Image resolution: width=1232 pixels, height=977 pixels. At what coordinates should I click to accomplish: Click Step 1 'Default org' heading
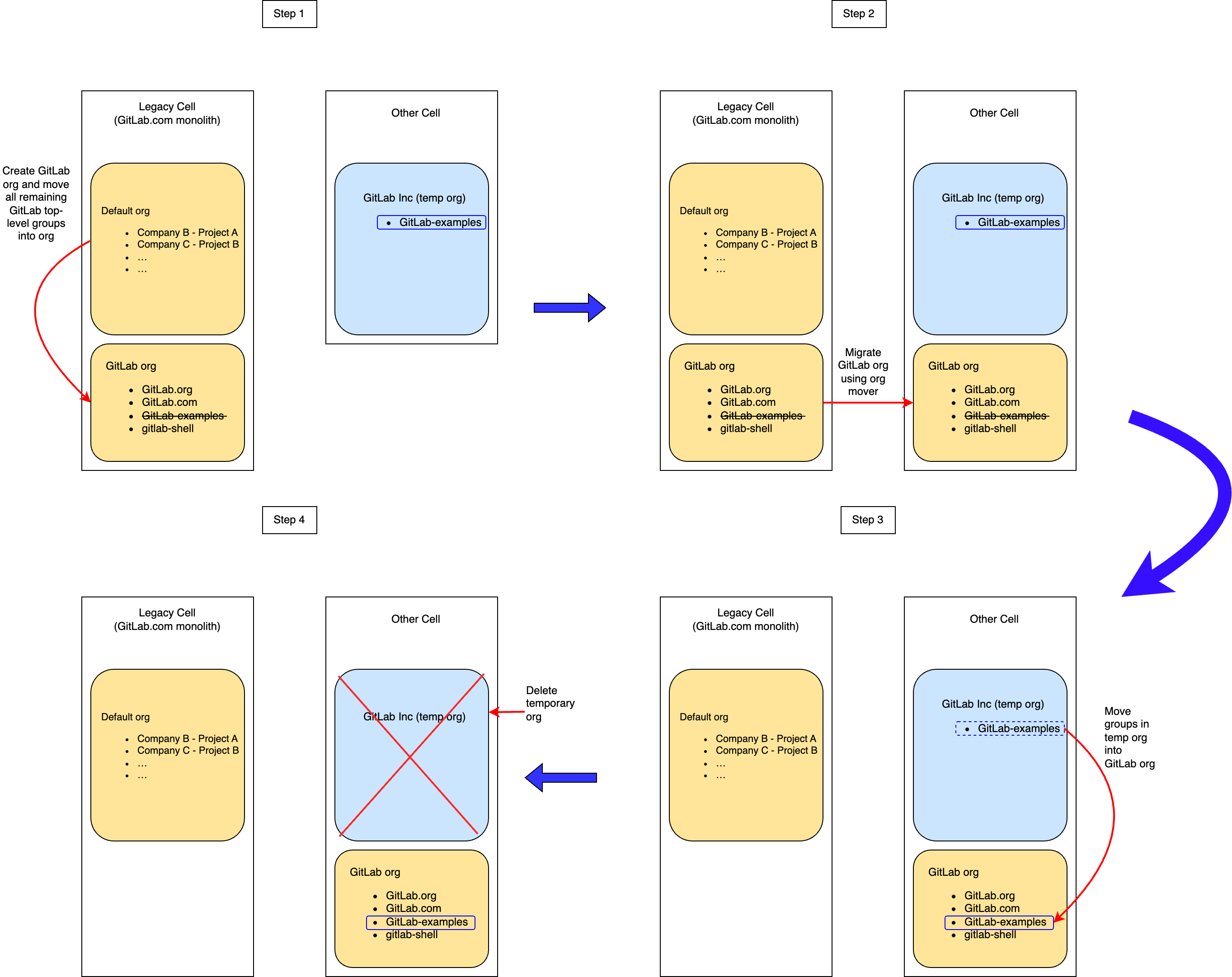click(x=125, y=211)
